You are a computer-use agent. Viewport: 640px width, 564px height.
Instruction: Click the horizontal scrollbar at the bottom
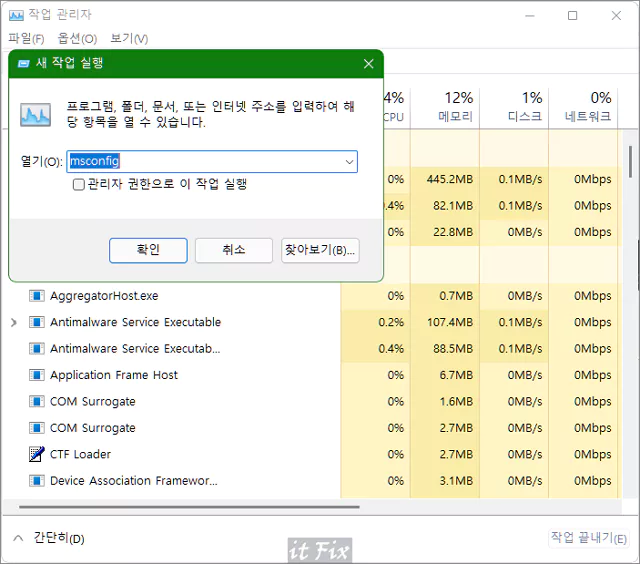pyautogui.click(x=189, y=507)
